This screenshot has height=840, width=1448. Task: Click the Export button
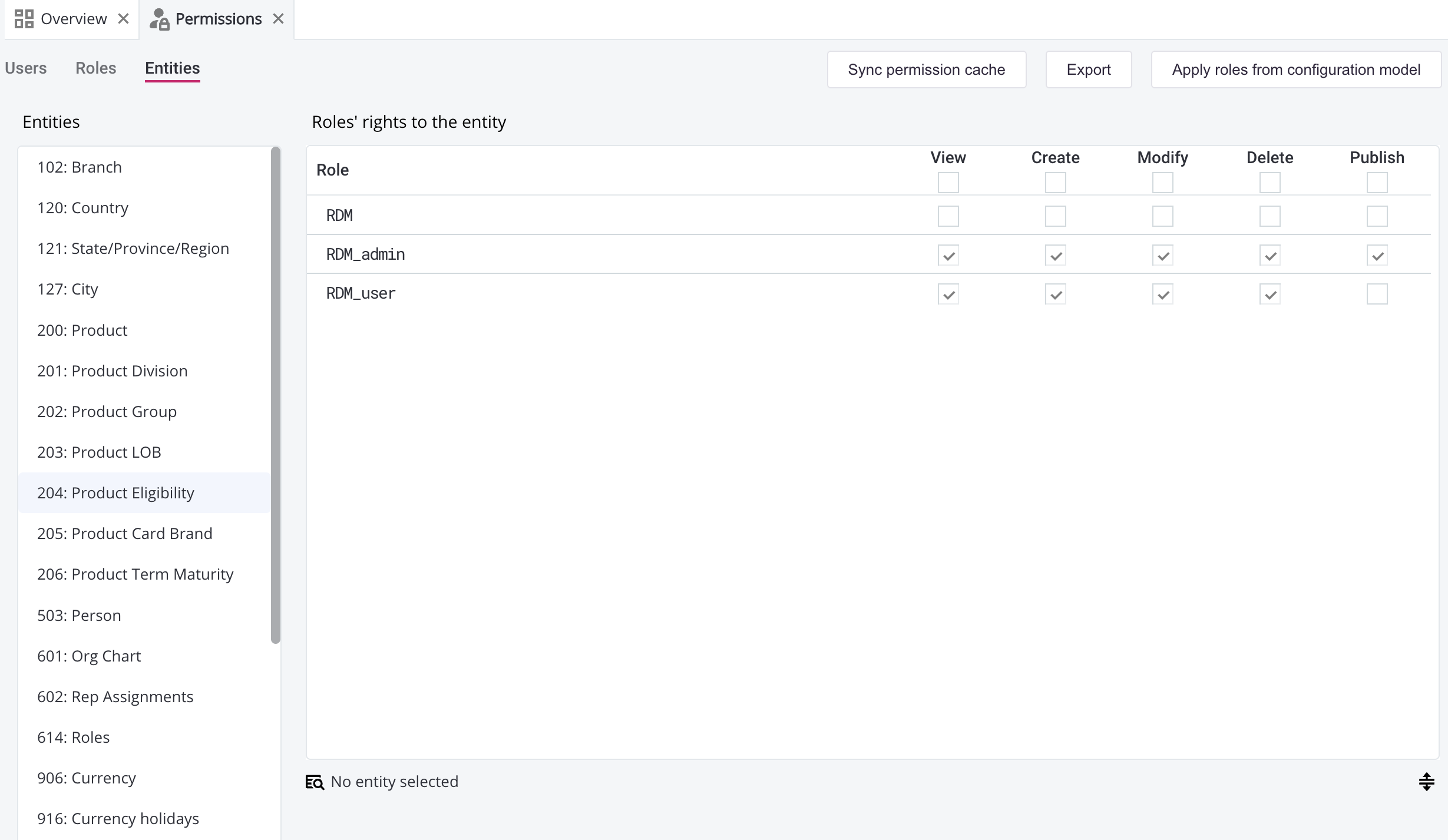[x=1088, y=70]
